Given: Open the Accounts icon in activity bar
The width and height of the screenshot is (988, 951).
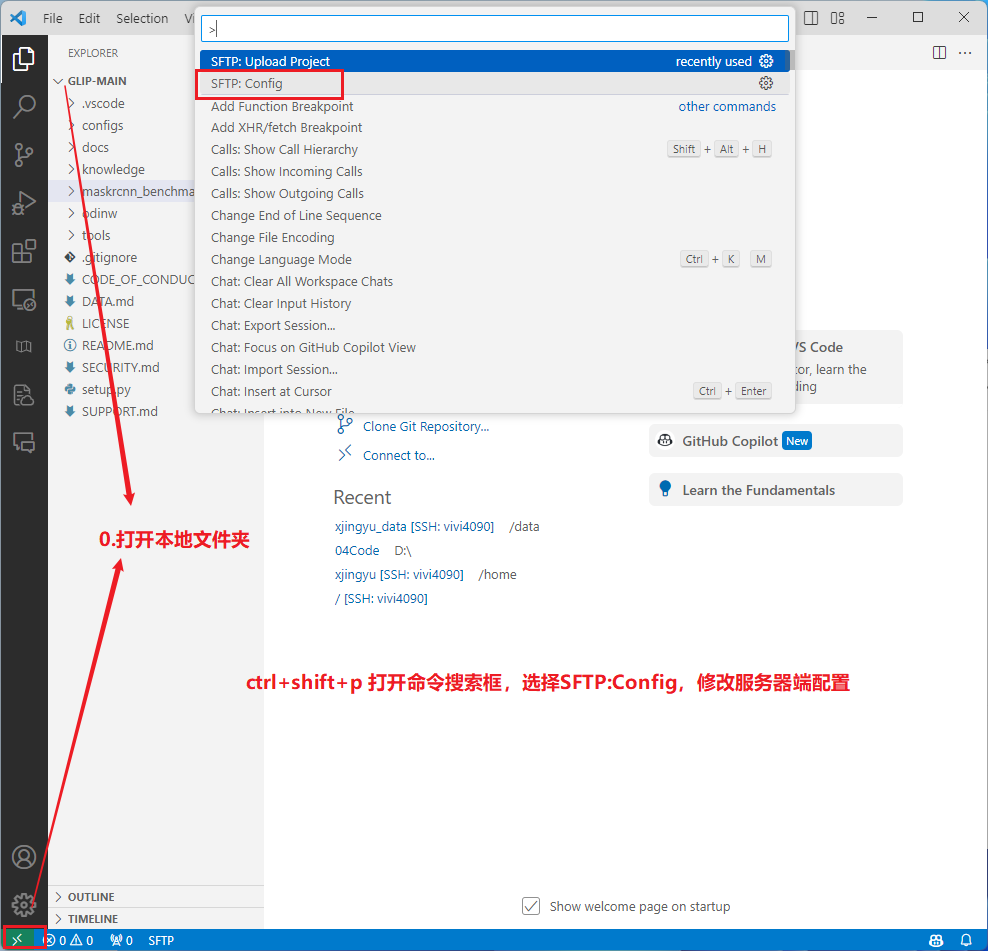Looking at the screenshot, I should tap(23, 857).
